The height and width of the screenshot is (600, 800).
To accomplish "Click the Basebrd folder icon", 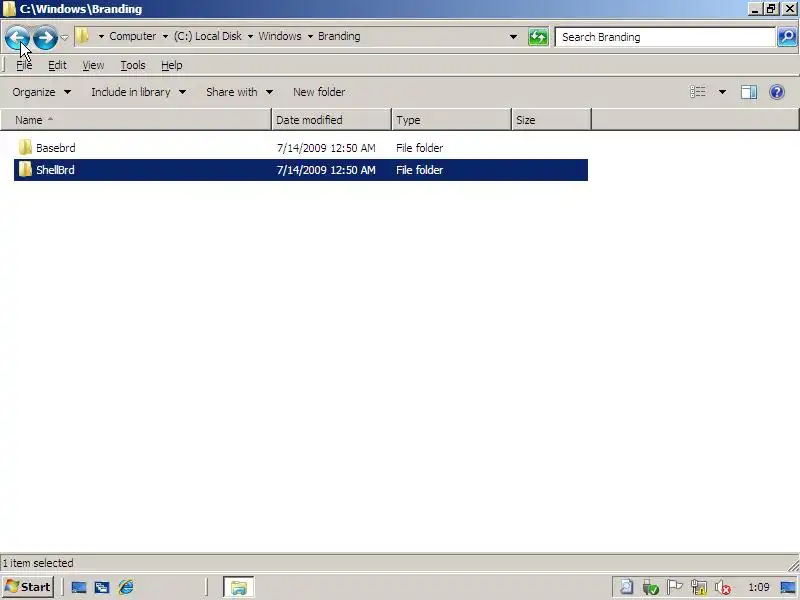I will coord(24,147).
